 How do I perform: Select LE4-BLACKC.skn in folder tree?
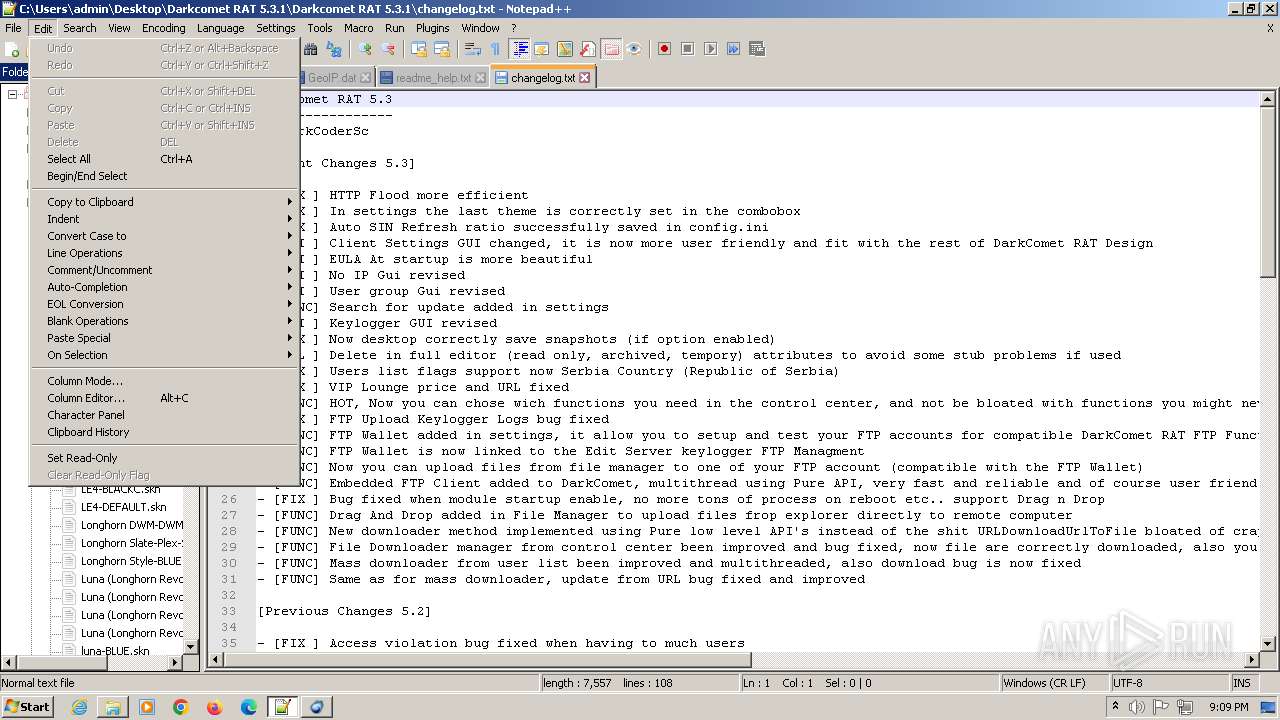(120, 489)
